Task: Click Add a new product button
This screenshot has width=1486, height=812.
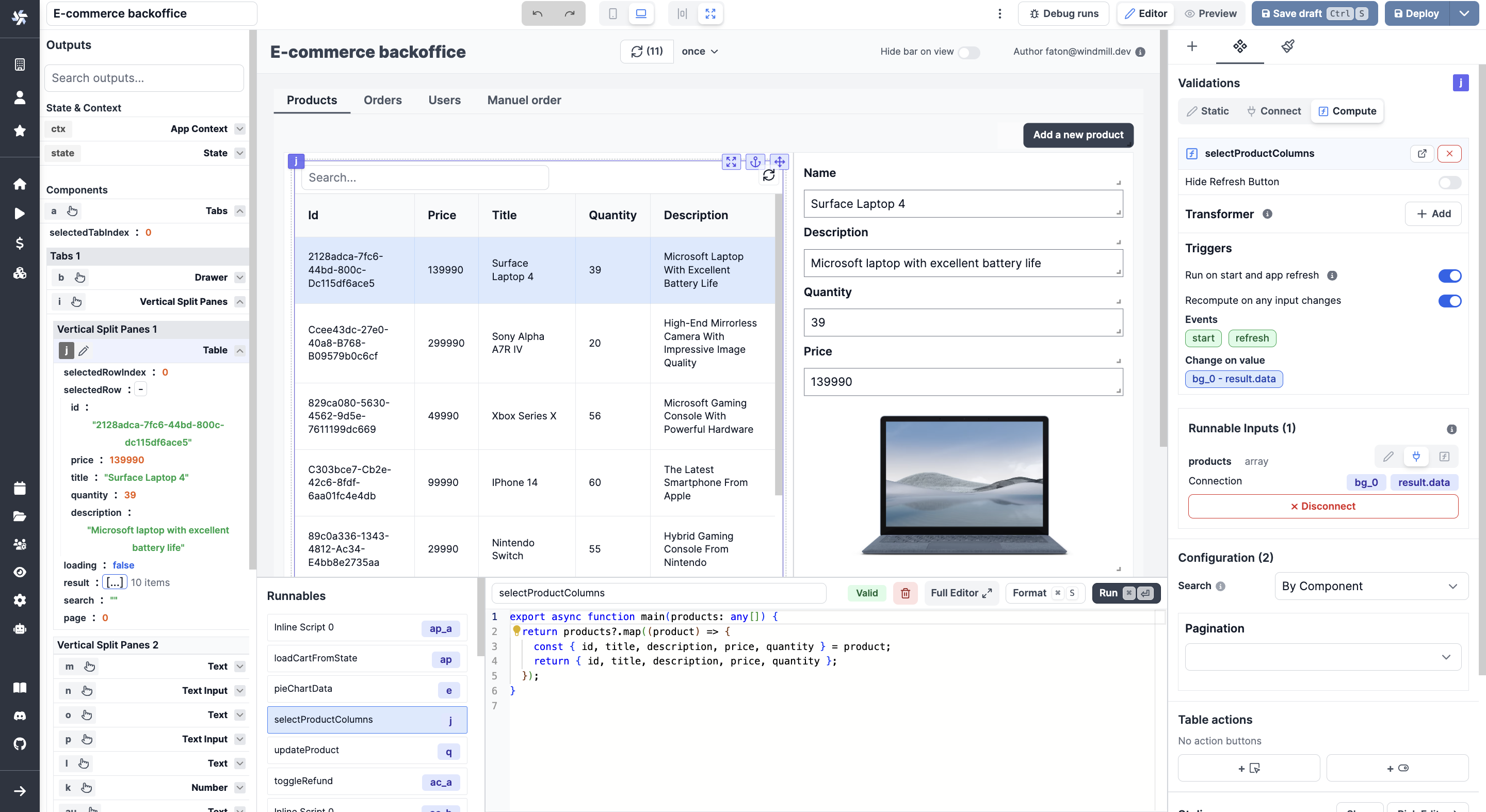Action: [1079, 134]
